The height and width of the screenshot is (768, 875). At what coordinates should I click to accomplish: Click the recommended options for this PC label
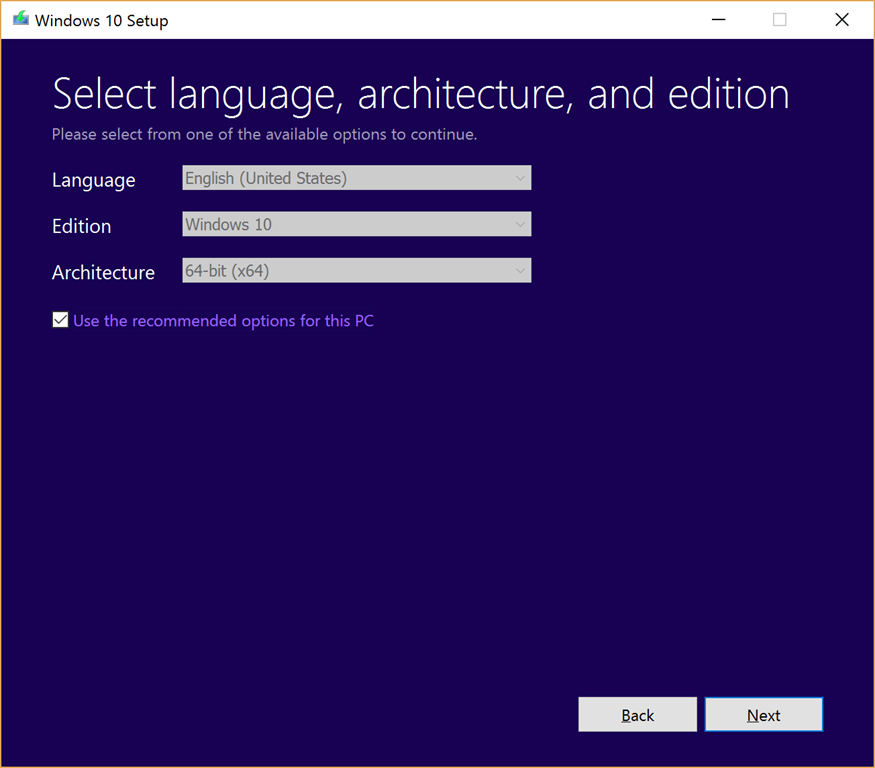pyautogui.click(x=223, y=321)
